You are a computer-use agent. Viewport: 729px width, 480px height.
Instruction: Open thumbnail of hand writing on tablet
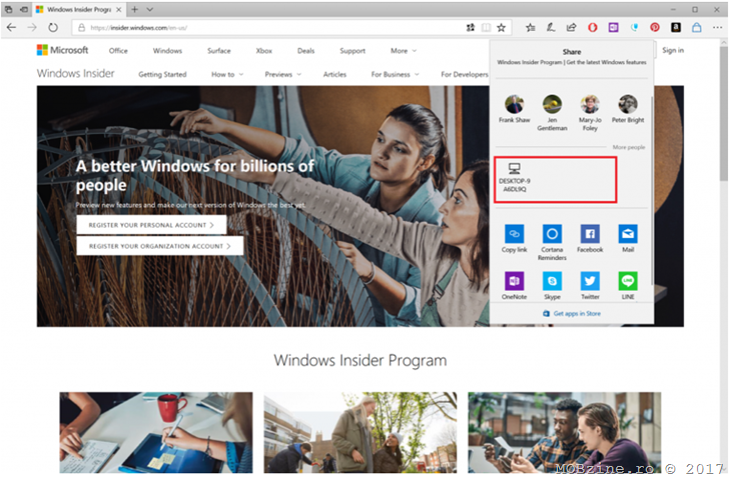[x=156, y=433]
